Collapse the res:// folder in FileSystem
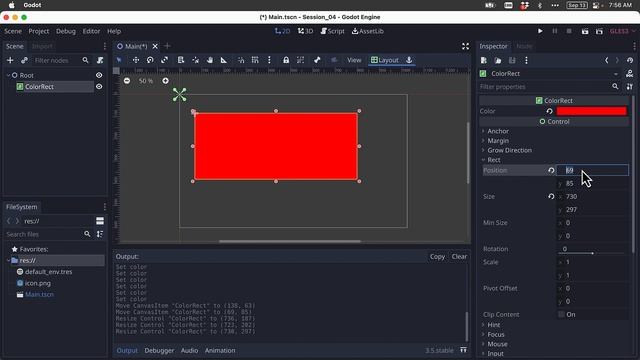 click(8, 260)
